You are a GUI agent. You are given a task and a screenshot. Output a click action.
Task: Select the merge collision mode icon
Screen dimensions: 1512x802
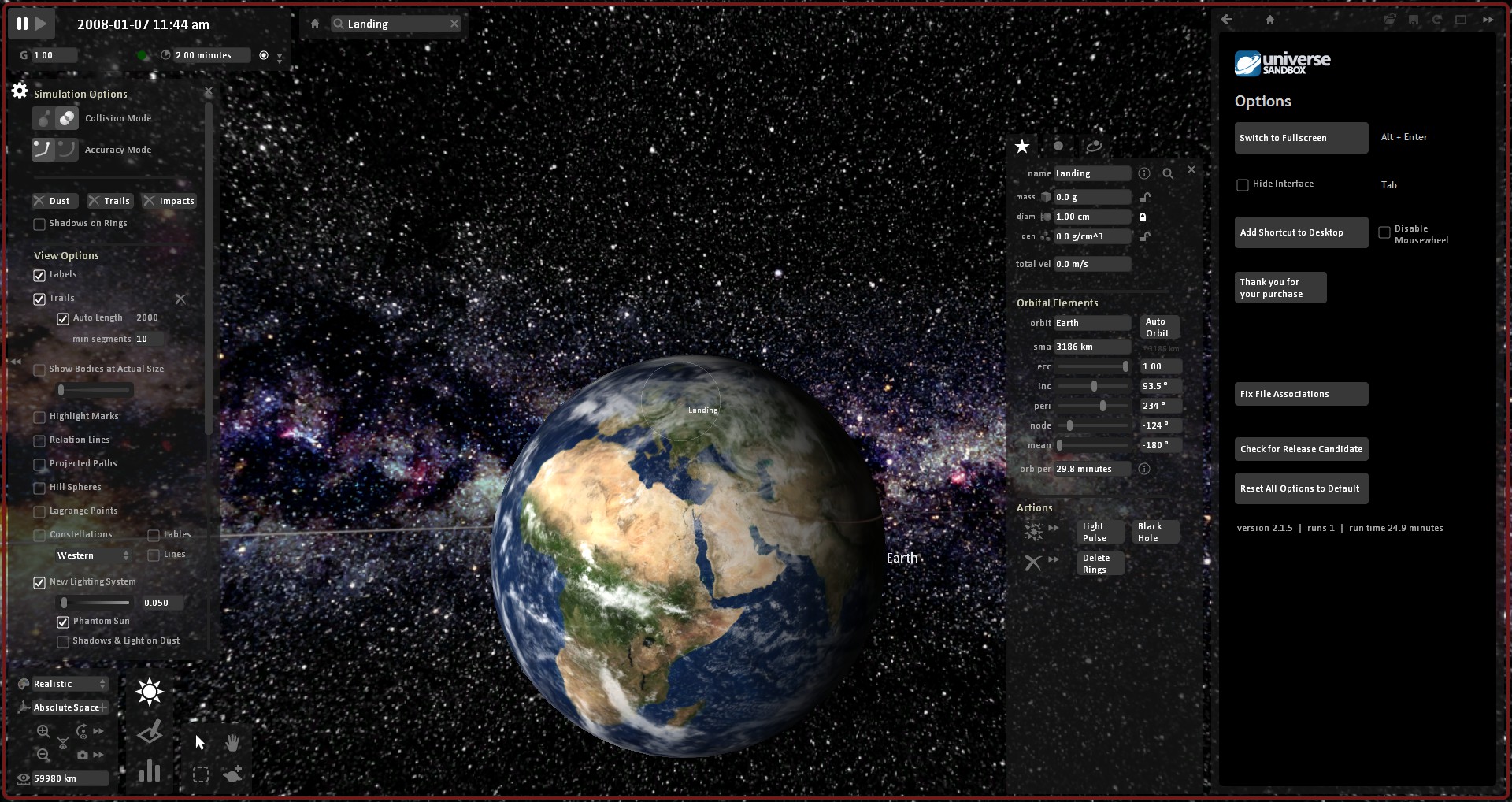67,118
